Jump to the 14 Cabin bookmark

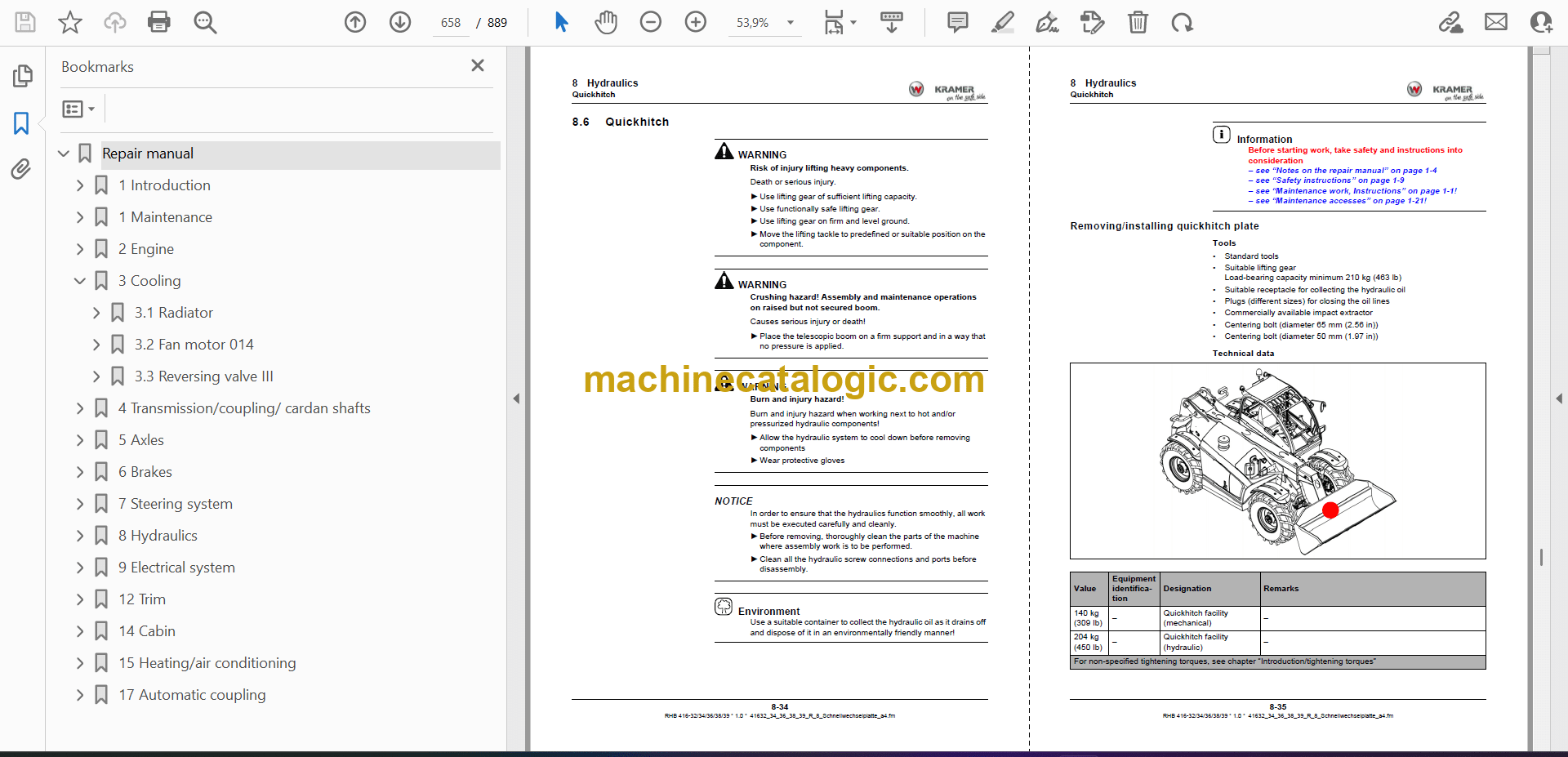tap(147, 631)
